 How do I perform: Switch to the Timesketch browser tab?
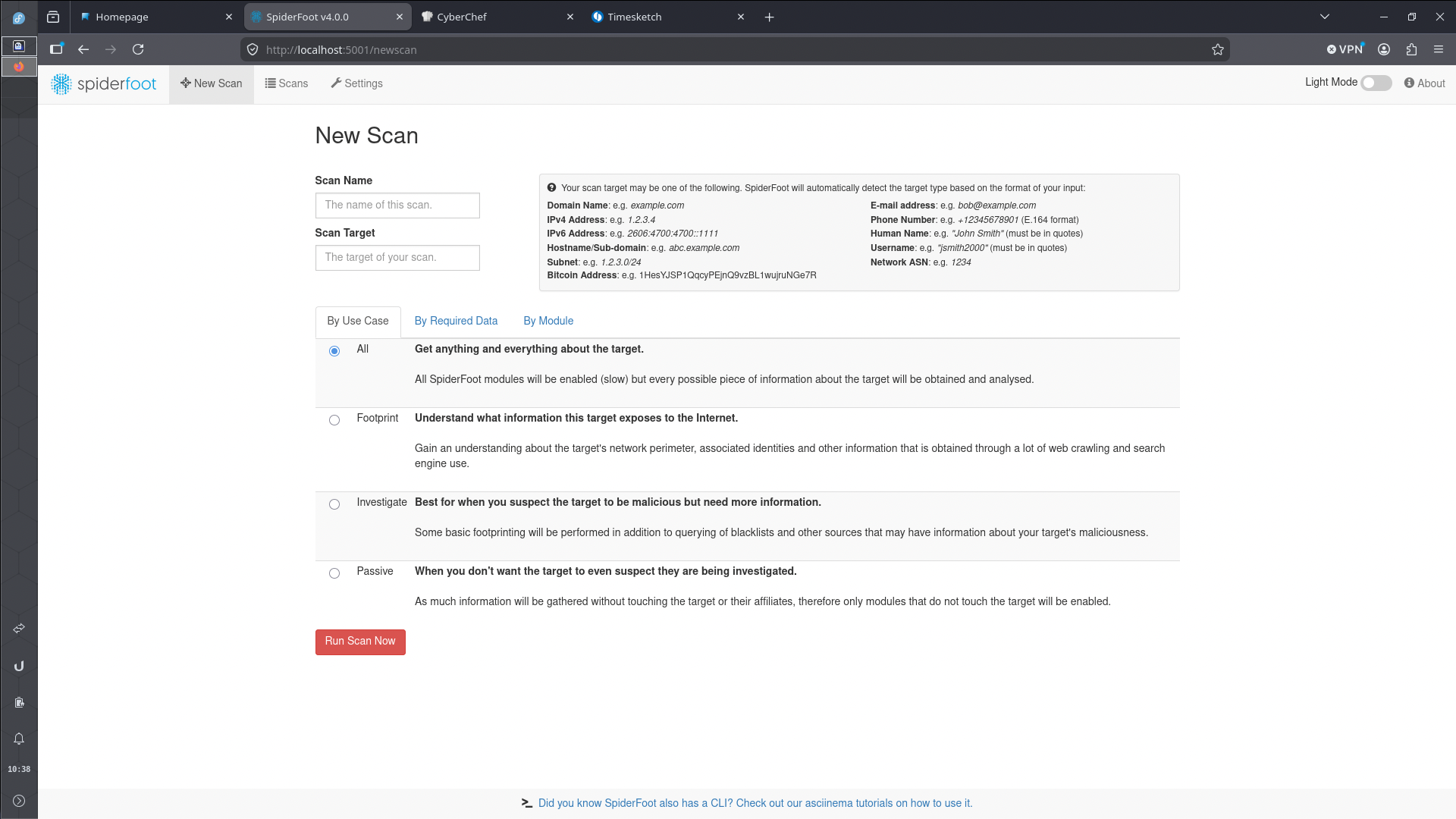pos(668,17)
